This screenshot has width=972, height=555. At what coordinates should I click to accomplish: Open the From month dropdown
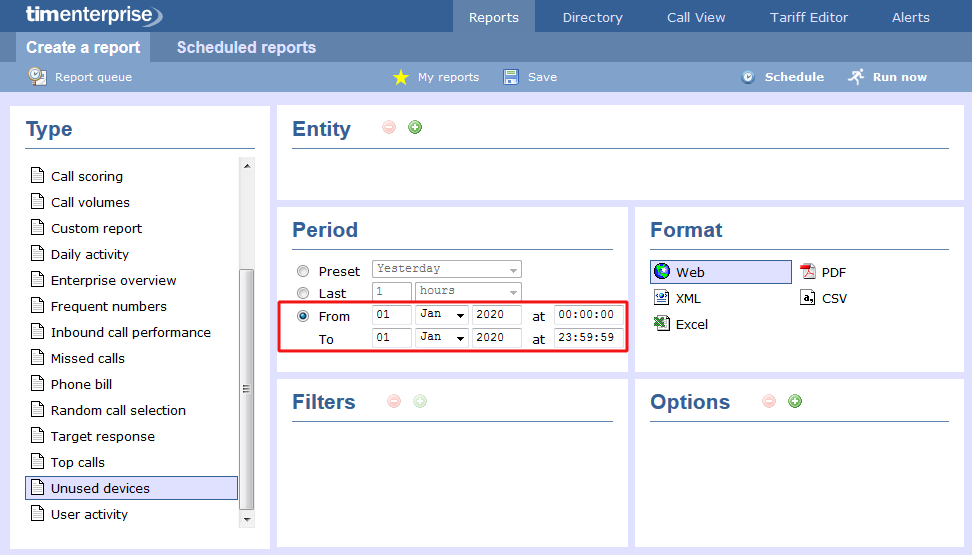(x=442, y=315)
